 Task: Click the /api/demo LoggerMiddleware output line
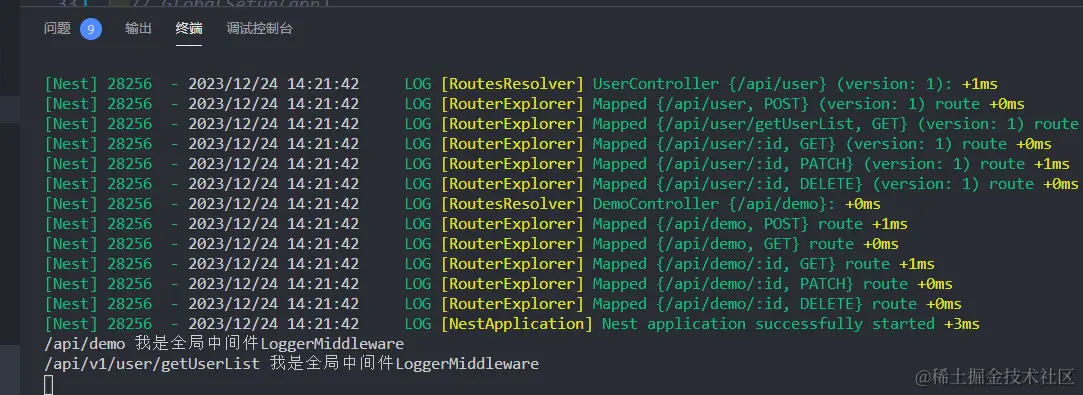(224, 344)
